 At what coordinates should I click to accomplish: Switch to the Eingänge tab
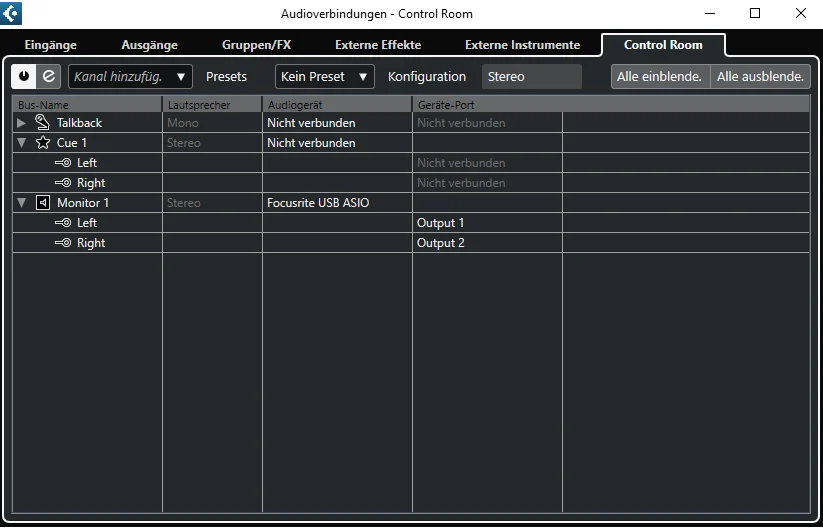[x=50, y=45]
